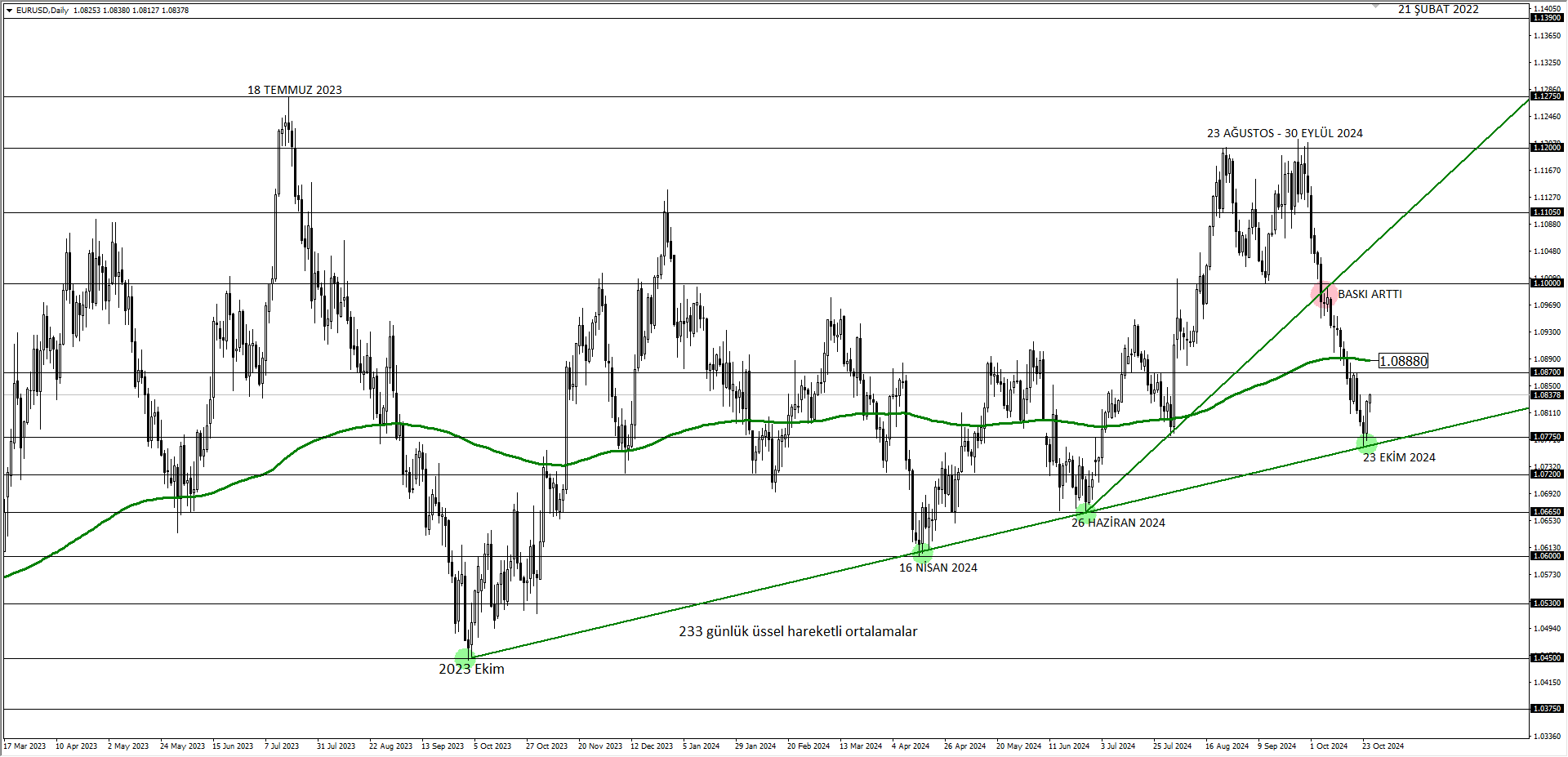Click the current price tag 1.08378

pos(1547,395)
